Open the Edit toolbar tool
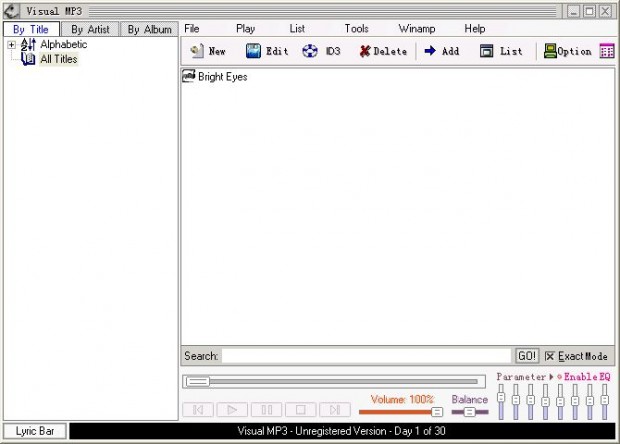The width and height of the screenshot is (620, 444). pos(253,51)
